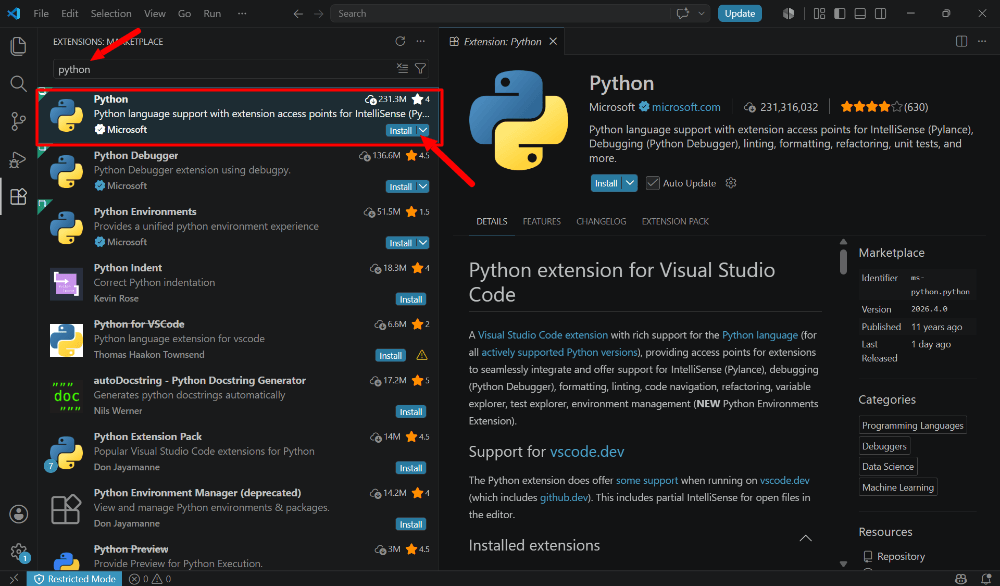Open Install dropdown for Python in list
The height and width of the screenshot is (586, 1000).
click(x=423, y=130)
